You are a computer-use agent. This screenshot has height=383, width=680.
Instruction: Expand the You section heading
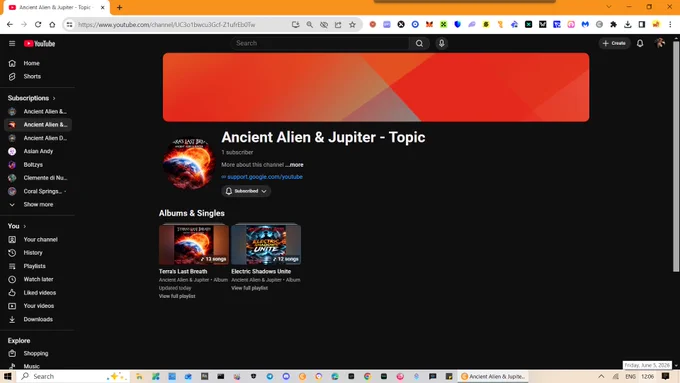pyautogui.click(x=17, y=226)
